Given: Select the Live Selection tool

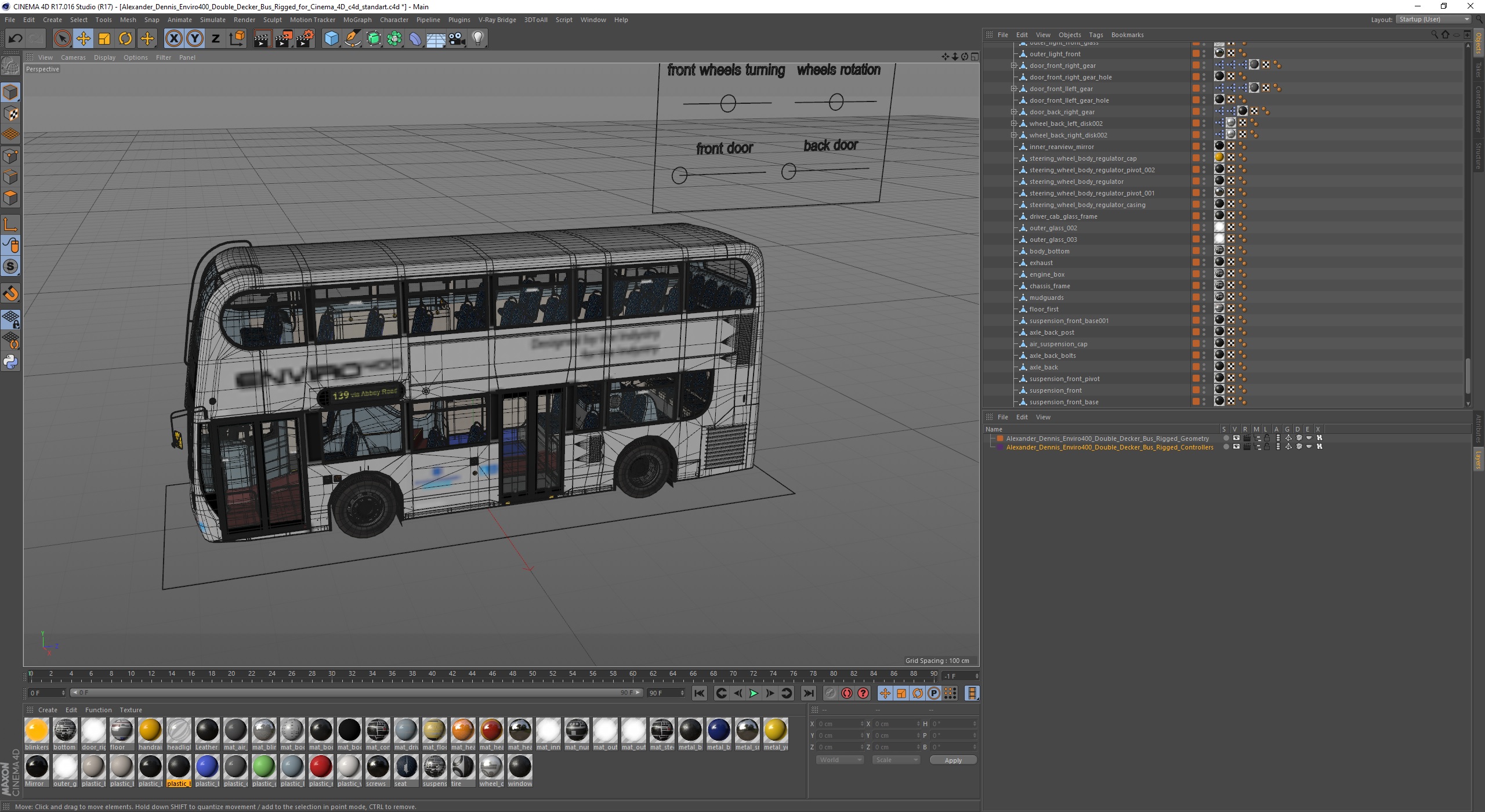Looking at the screenshot, I should tap(62, 38).
